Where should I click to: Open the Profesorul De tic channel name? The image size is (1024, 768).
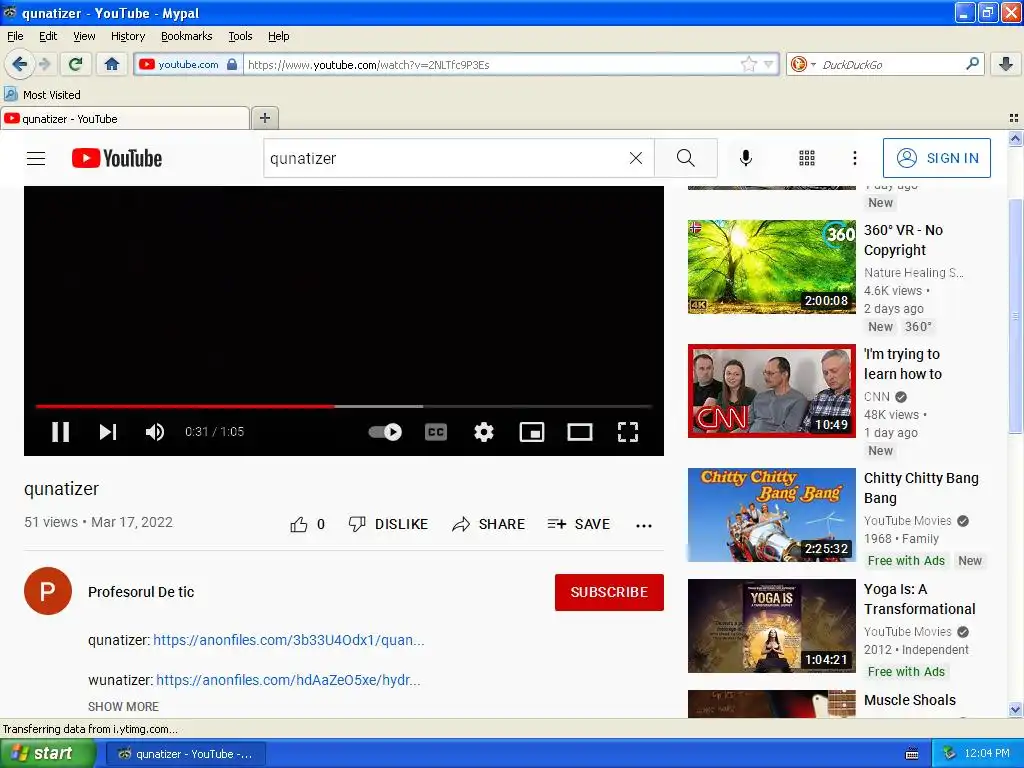pyautogui.click(x=141, y=592)
